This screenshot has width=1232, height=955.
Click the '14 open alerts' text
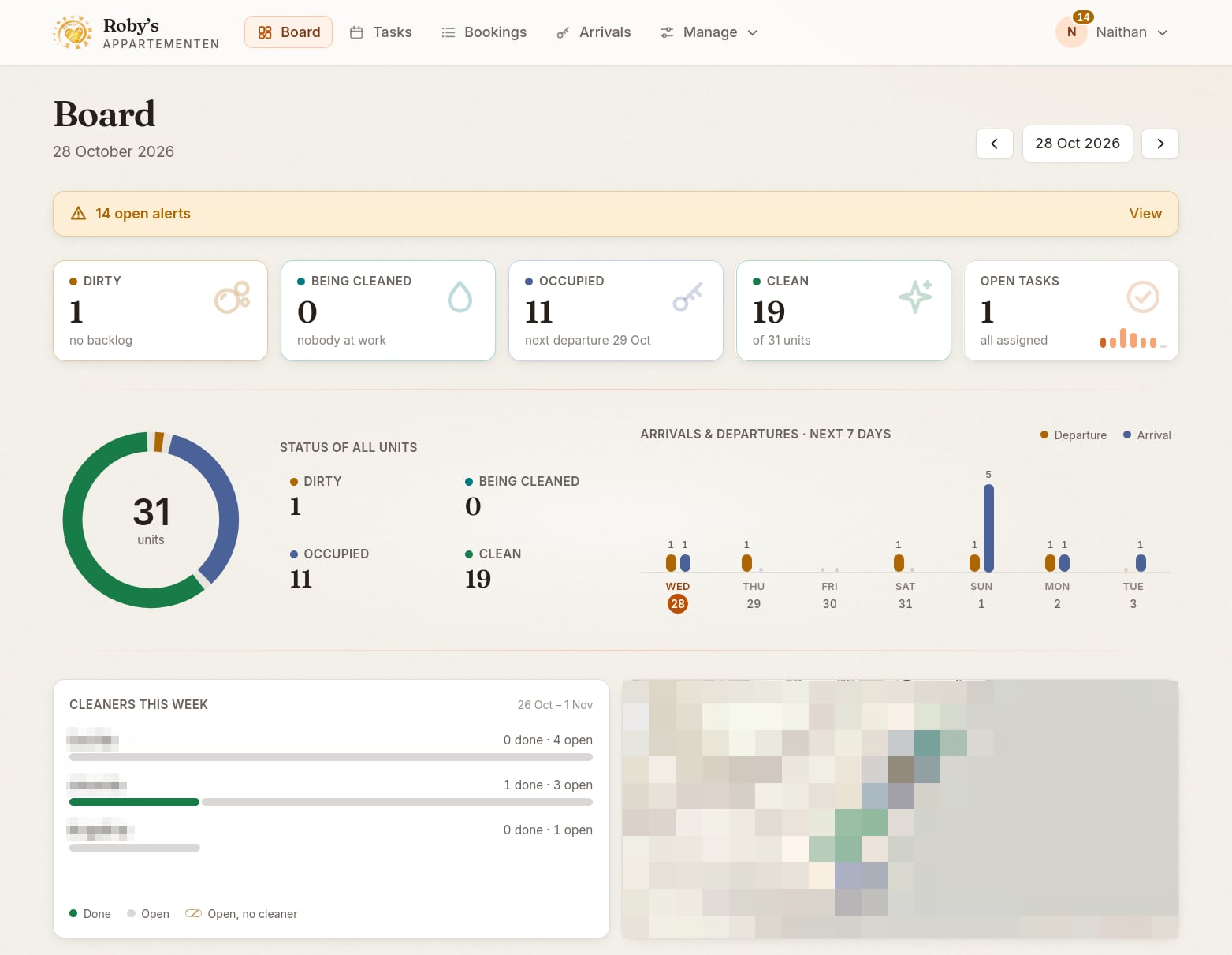143,214
